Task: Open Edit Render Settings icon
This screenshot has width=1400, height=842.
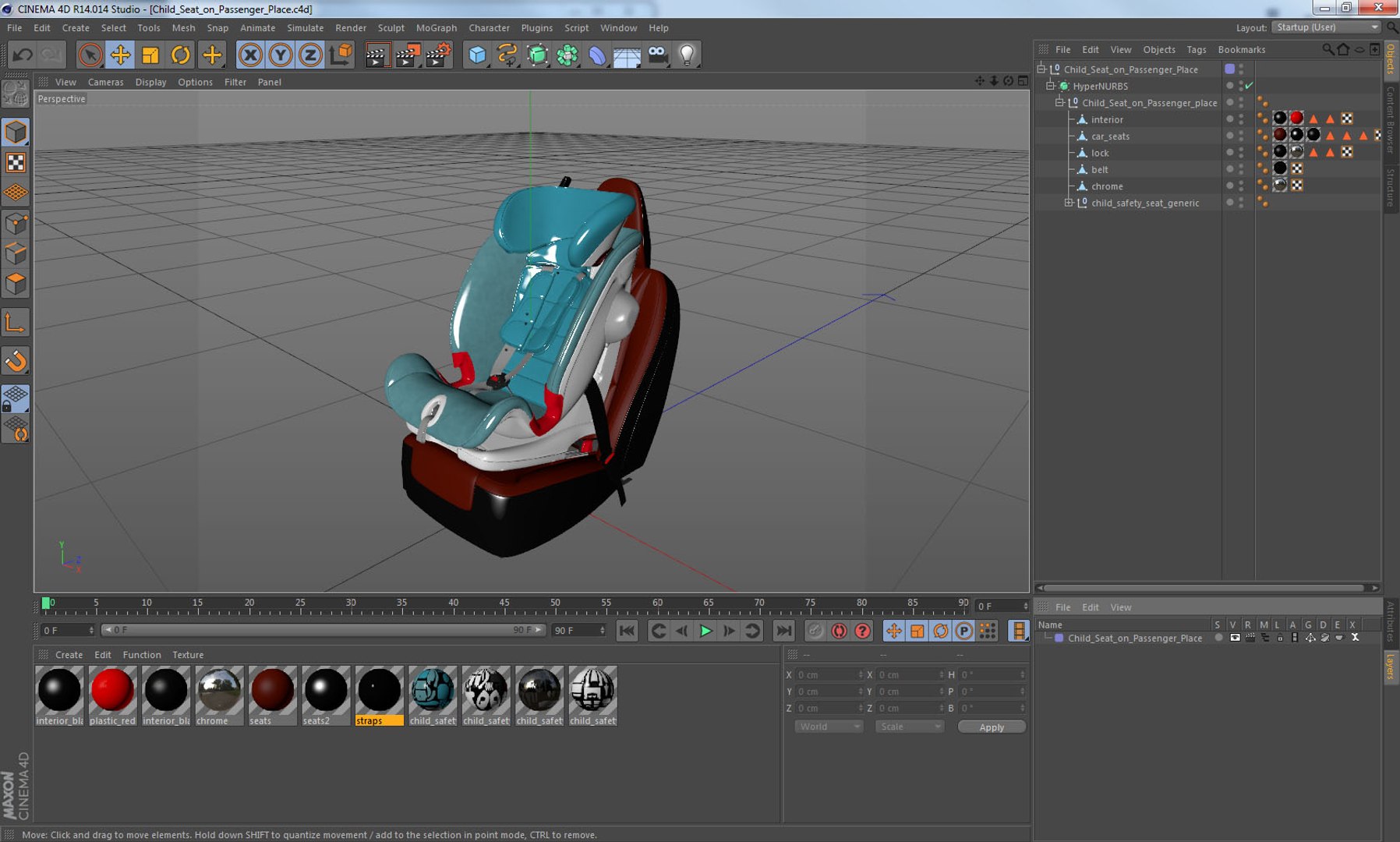Action: pyautogui.click(x=438, y=55)
